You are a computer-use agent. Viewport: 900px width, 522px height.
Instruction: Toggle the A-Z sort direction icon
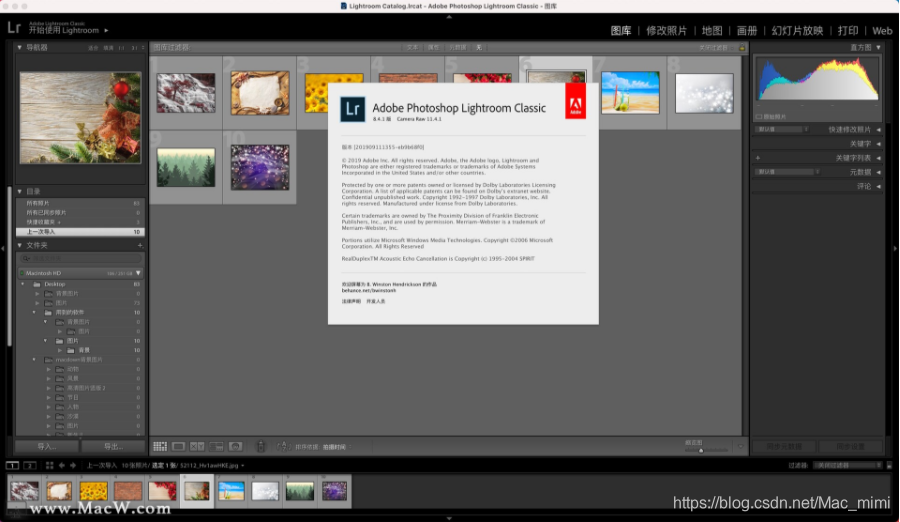pos(284,446)
